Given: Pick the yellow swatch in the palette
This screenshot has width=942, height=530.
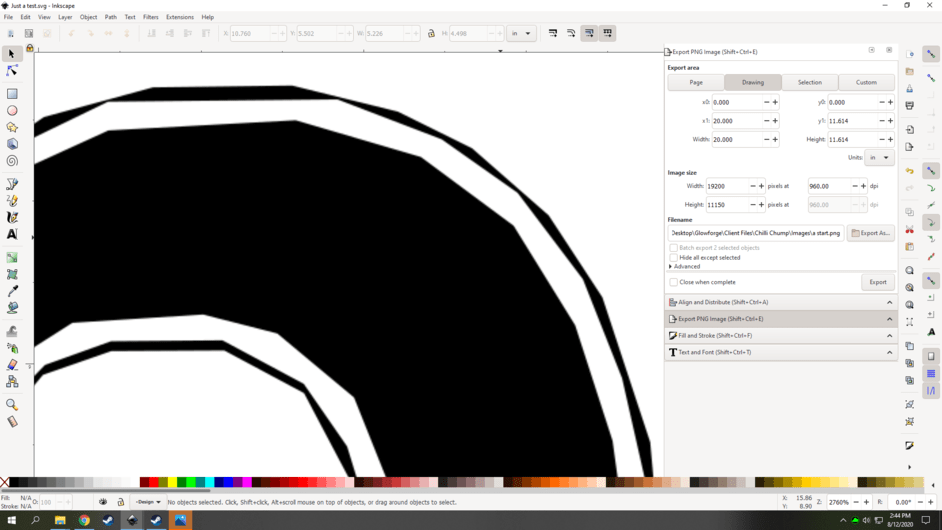Looking at the screenshot, I should pos(172,482).
